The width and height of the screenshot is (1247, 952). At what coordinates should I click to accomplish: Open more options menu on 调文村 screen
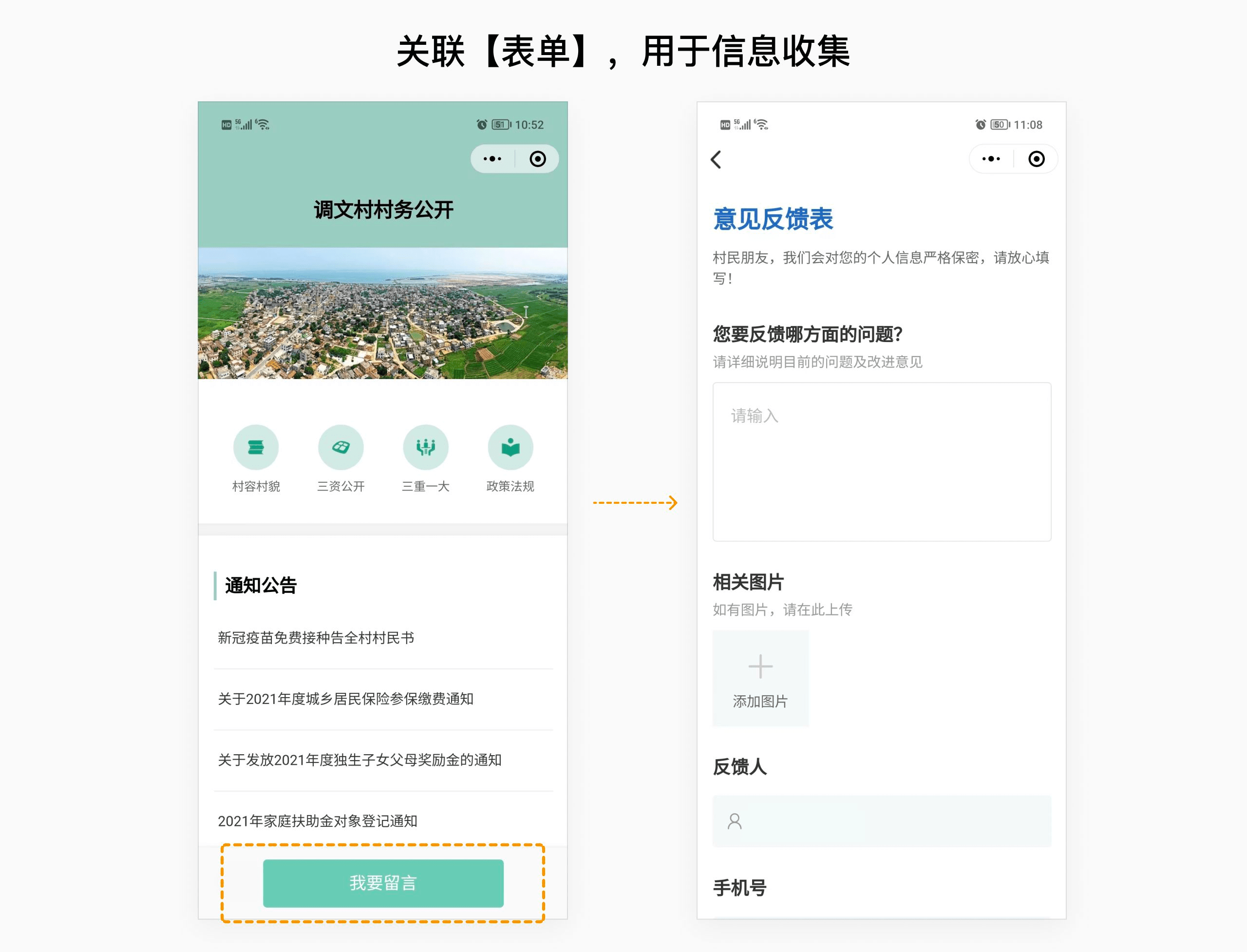(x=492, y=159)
